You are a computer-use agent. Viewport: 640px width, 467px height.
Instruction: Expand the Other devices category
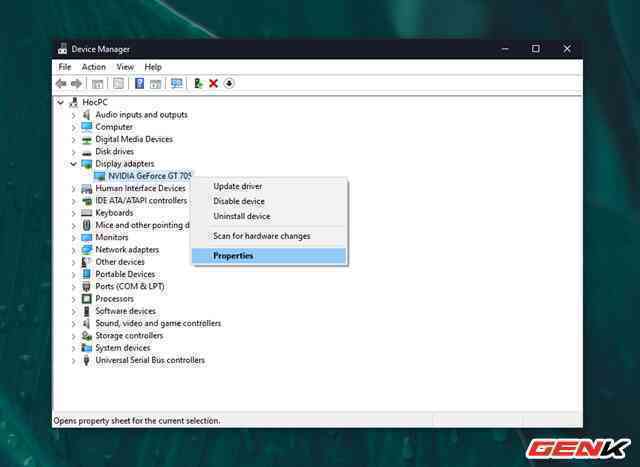73,262
